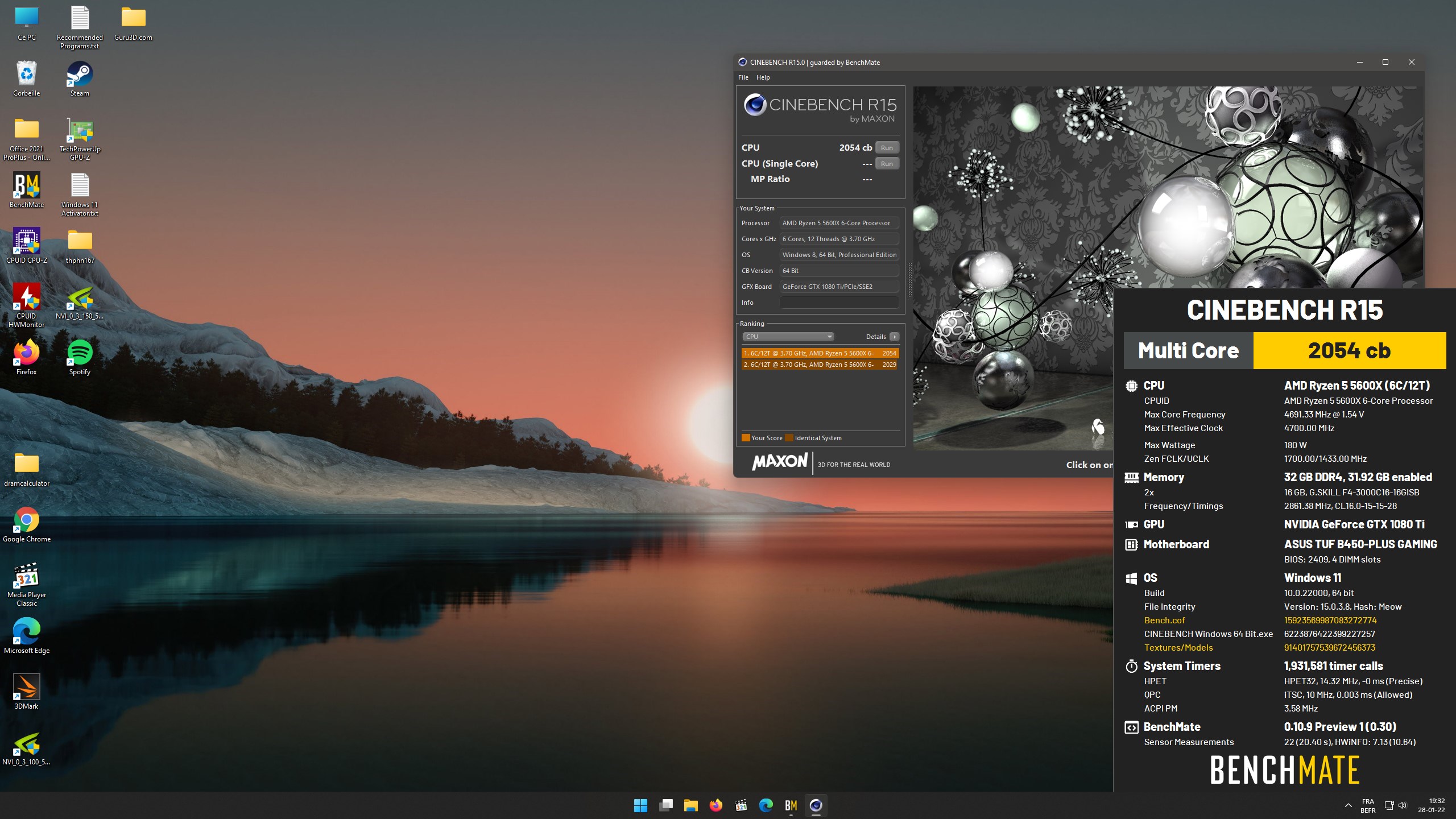The height and width of the screenshot is (819, 1456).
Task: Launch Media Player Classic shortcut
Action: (x=27, y=585)
